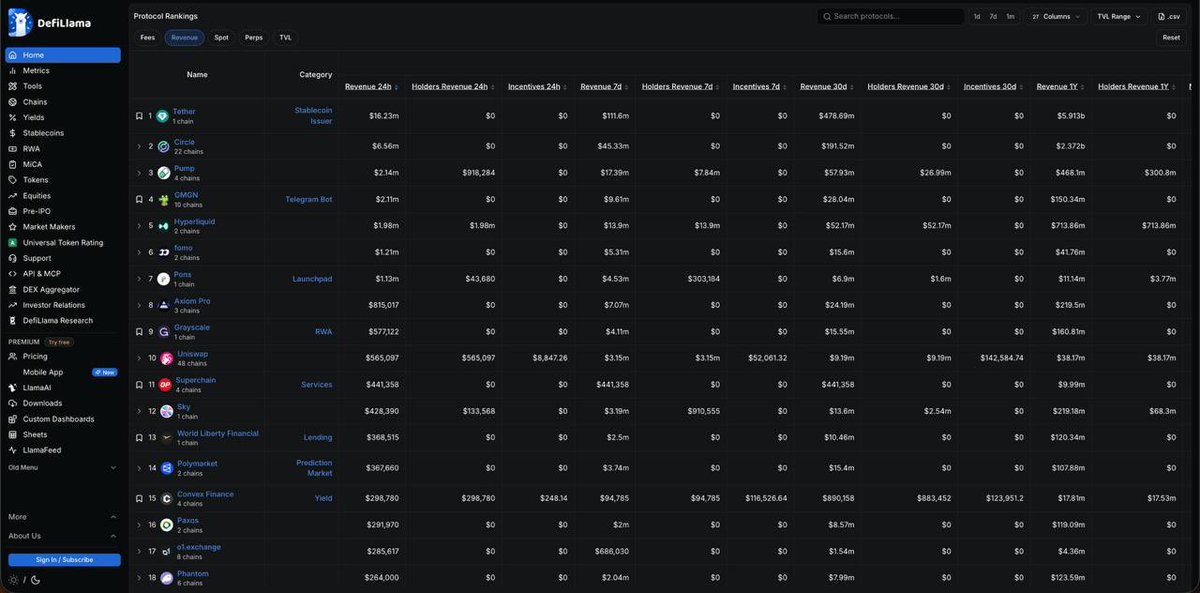This screenshot has height=593, width=1200.
Task: Open the TVL Range dropdown
Action: (x=1119, y=17)
